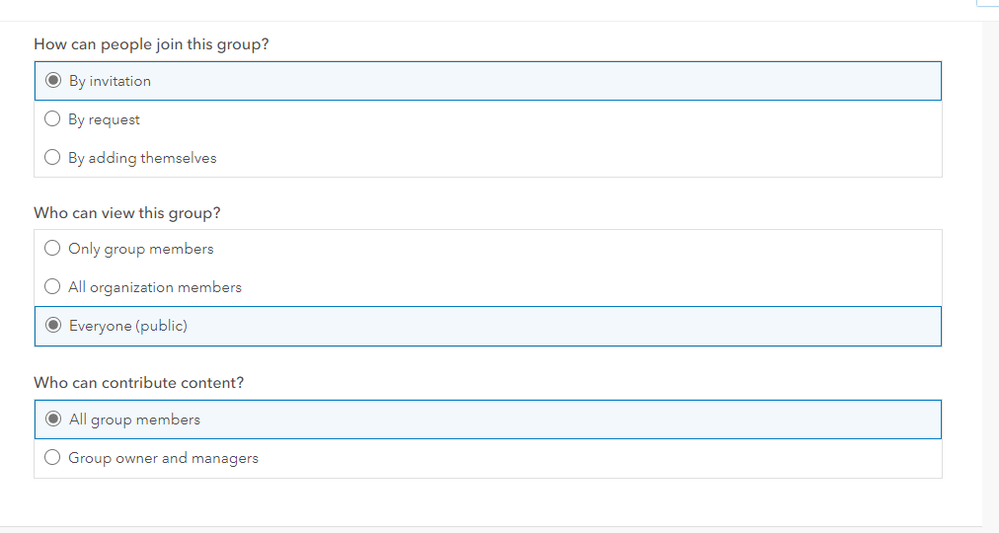The image size is (999, 533).
Task: Click the "Group owner and managers" label text
Action: pos(163,458)
